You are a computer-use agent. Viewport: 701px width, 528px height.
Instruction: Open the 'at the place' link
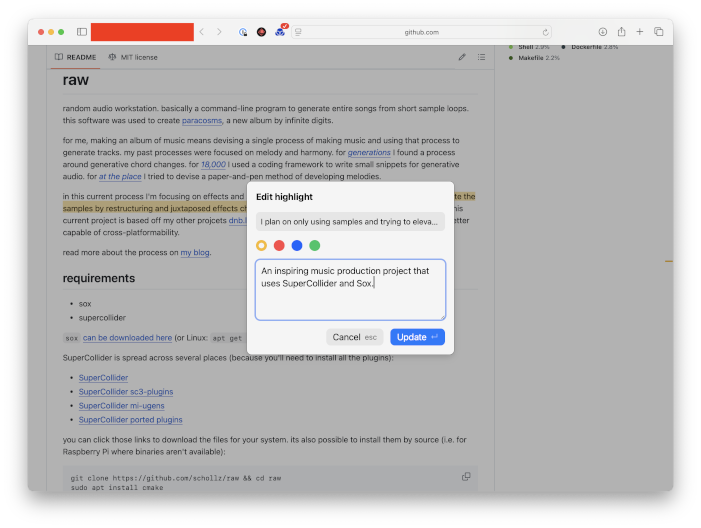(120, 177)
